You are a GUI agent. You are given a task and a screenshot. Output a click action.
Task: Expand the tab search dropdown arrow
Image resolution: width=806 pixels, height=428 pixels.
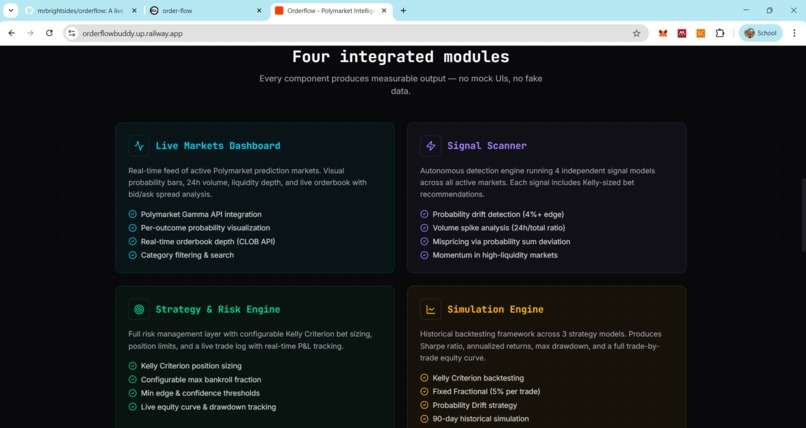point(10,10)
